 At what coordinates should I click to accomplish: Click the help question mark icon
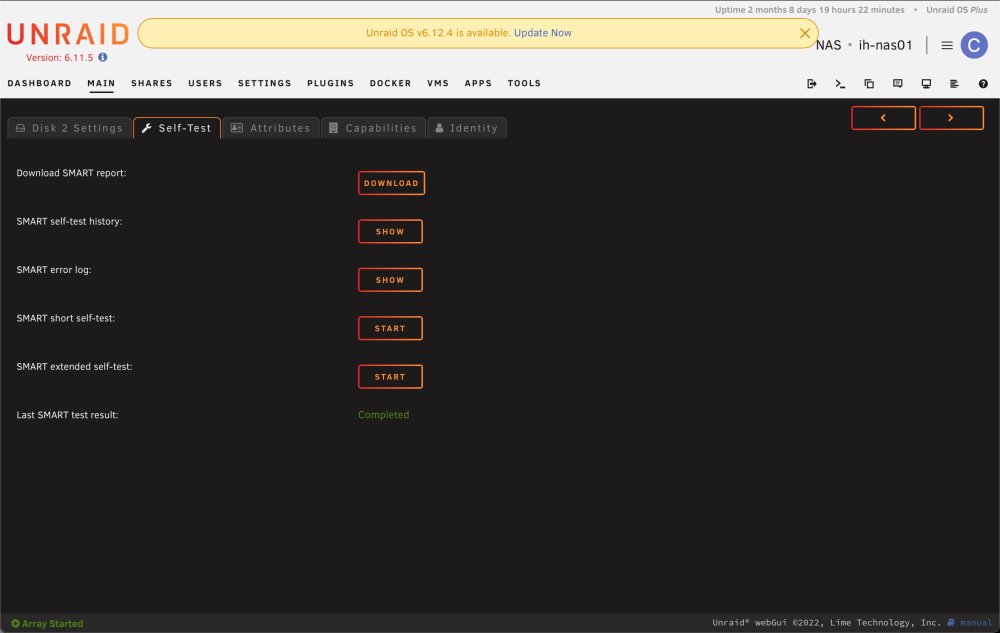point(983,84)
